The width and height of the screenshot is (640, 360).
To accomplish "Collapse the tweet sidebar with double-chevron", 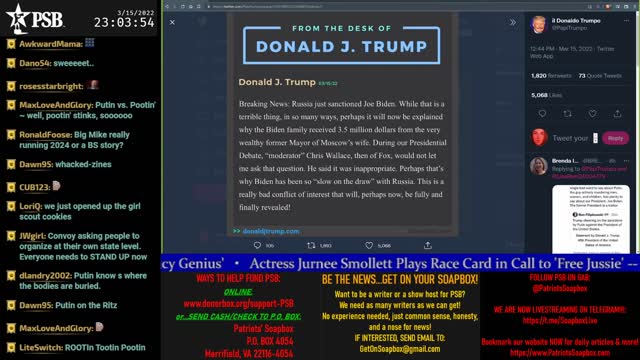I will click(513, 22).
